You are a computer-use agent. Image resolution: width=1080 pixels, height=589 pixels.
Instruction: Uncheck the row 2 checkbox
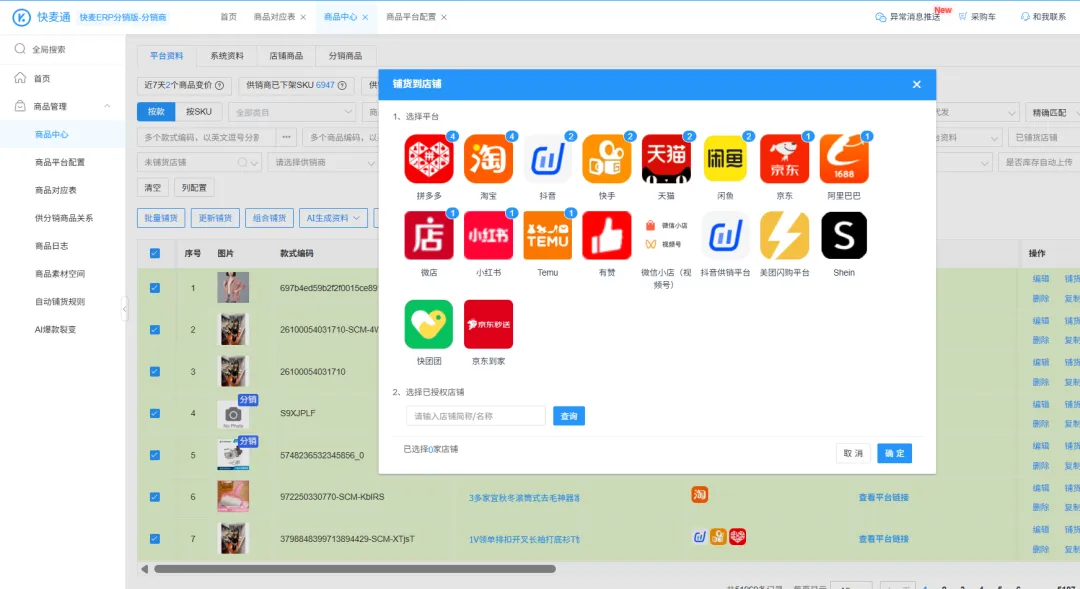(155, 330)
